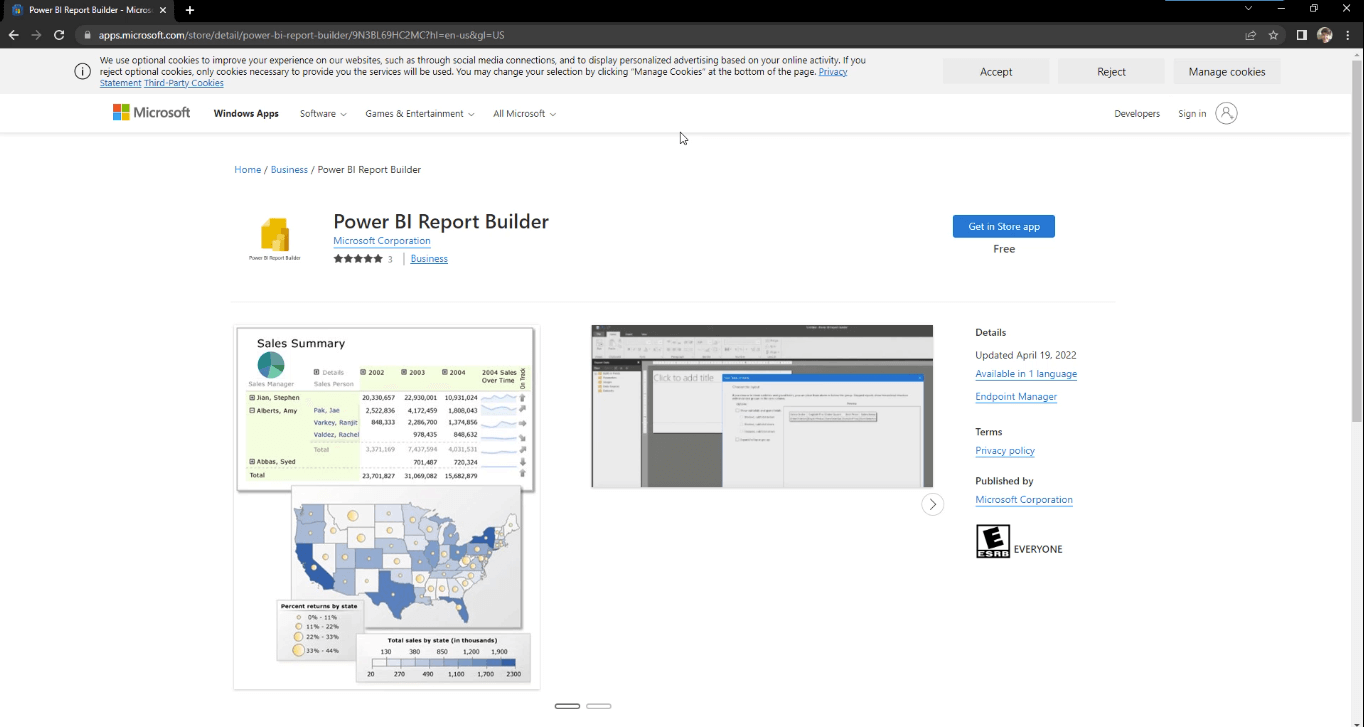Click Business category link next to rating
Image resolution: width=1364 pixels, height=727 pixels.
click(429, 259)
